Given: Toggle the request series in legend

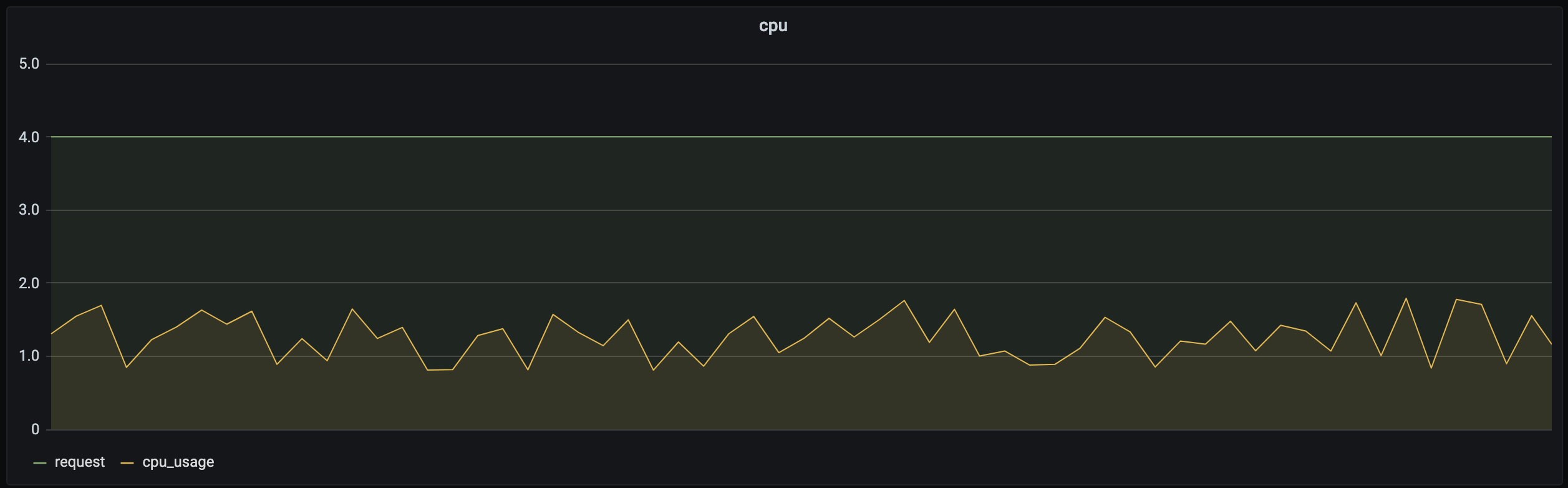Looking at the screenshot, I should pos(80,462).
